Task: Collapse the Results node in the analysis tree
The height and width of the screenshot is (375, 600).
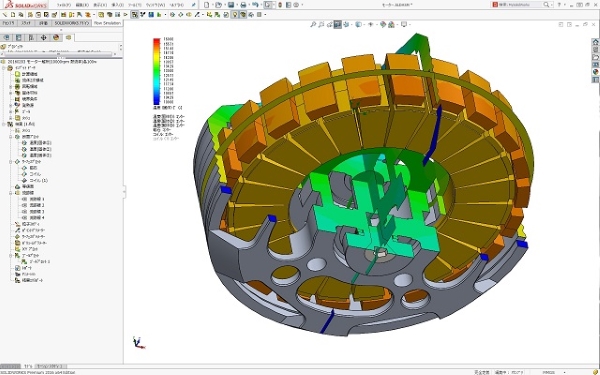Action: [4, 124]
